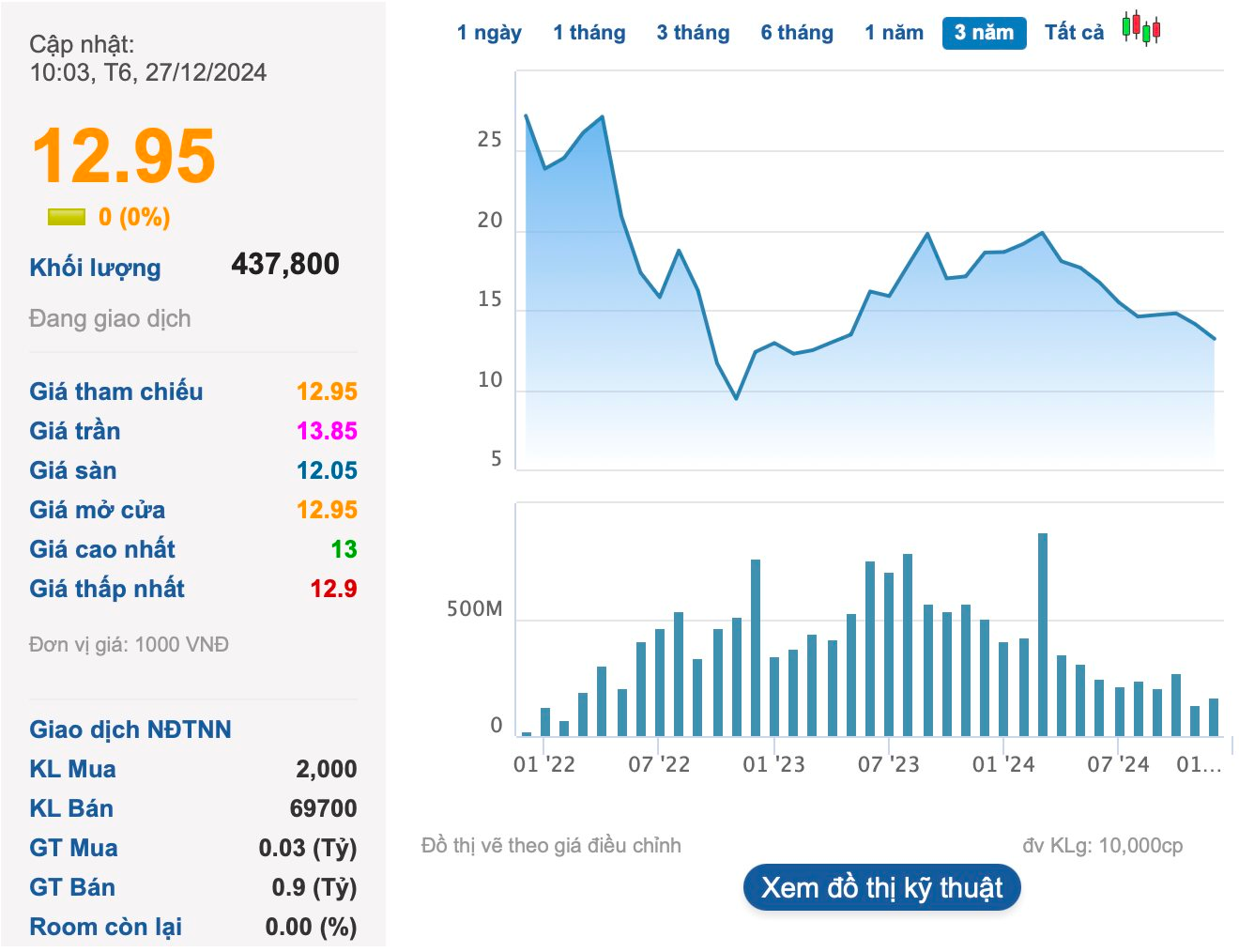Switch chart to 1 ngày range
The image size is (1239, 952).
(x=489, y=32)
